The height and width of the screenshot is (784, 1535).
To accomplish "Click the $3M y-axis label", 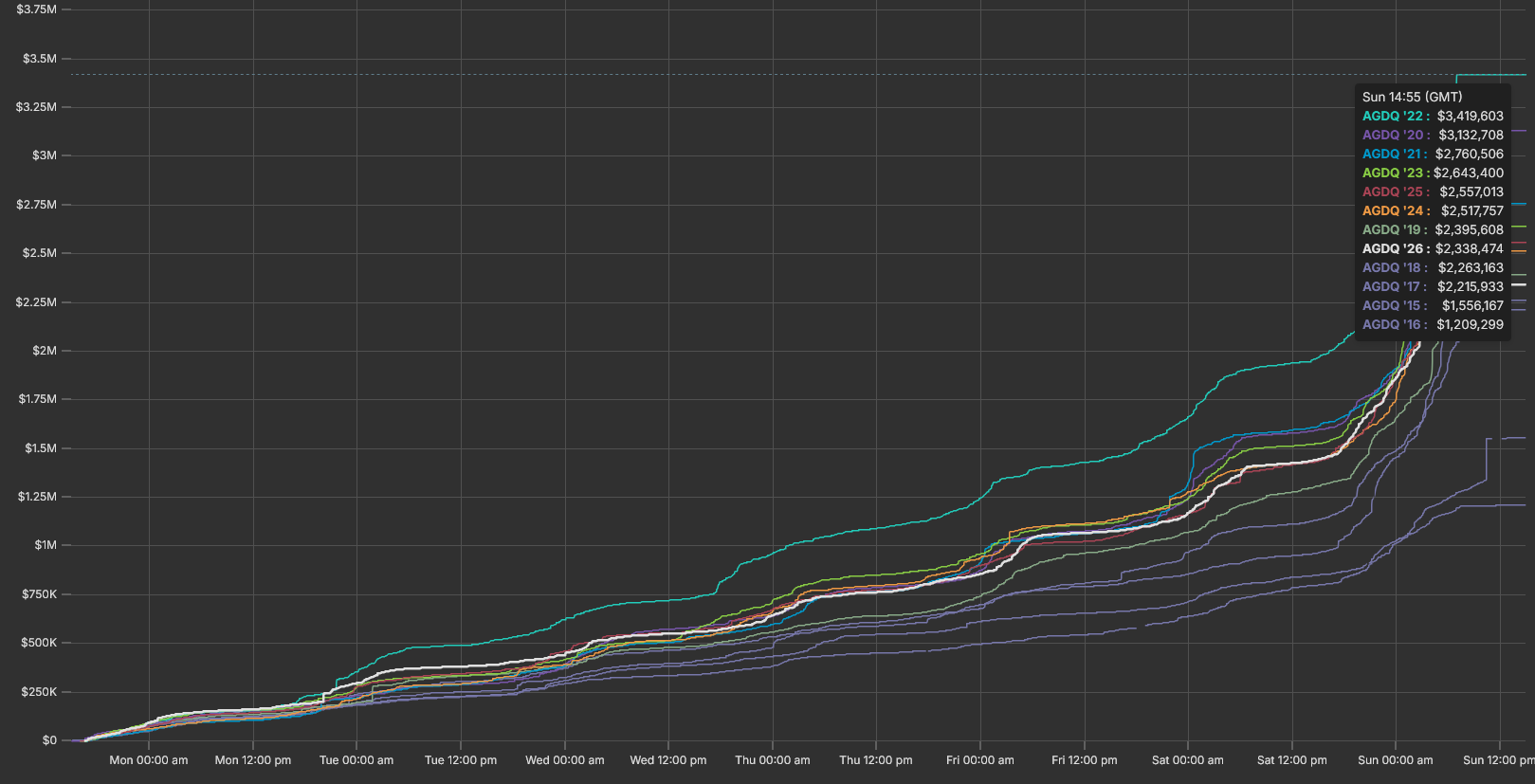I will click(x=45, y=155).
